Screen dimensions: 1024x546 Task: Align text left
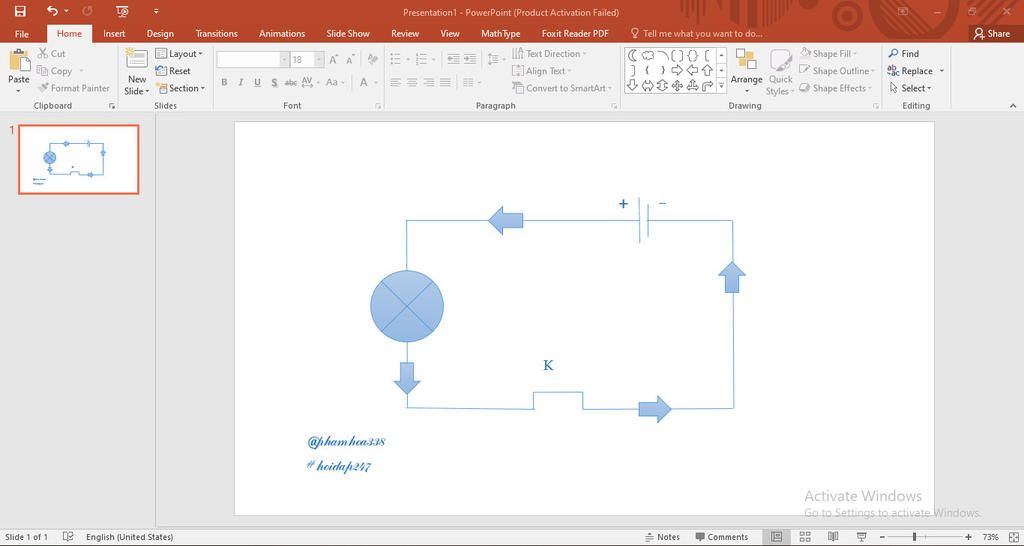[x=396, y=82]
